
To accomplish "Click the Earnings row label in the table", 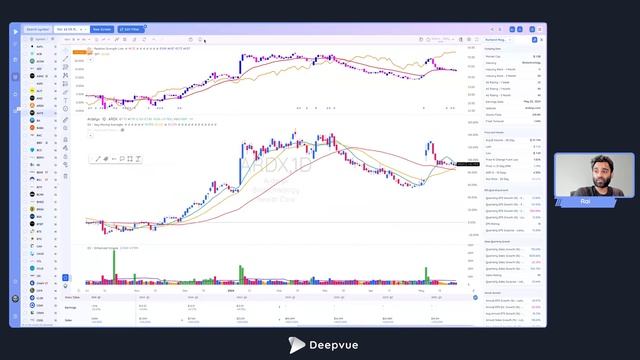I will (x=70, y=307).
